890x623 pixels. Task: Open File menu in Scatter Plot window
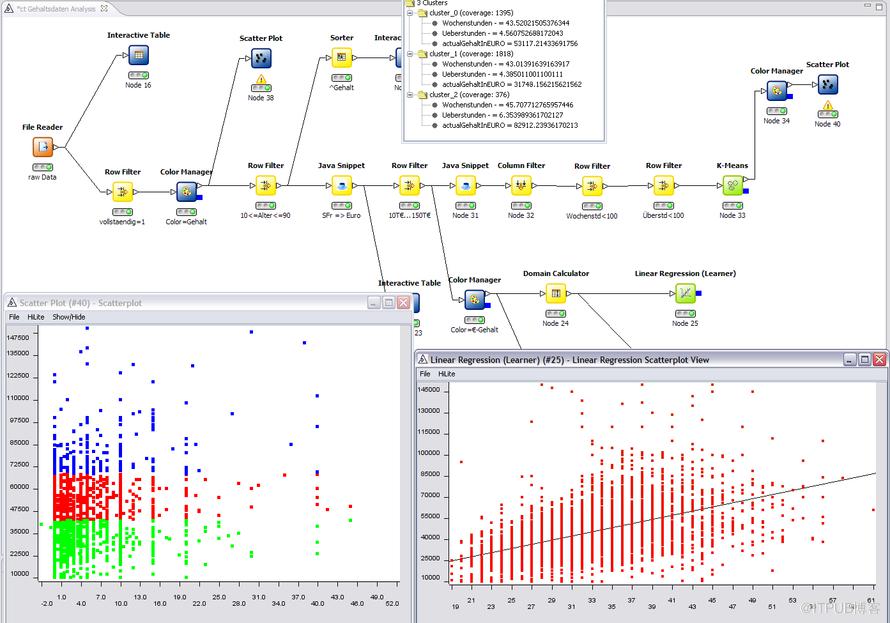pos(14,317)
